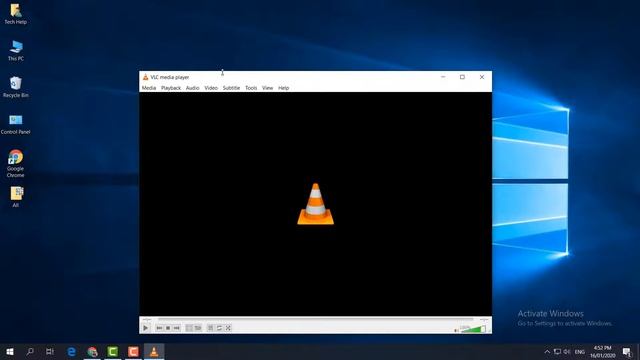Open the taskbar clock and date
This screenshot has height=360, width=640.
[602, 351]
